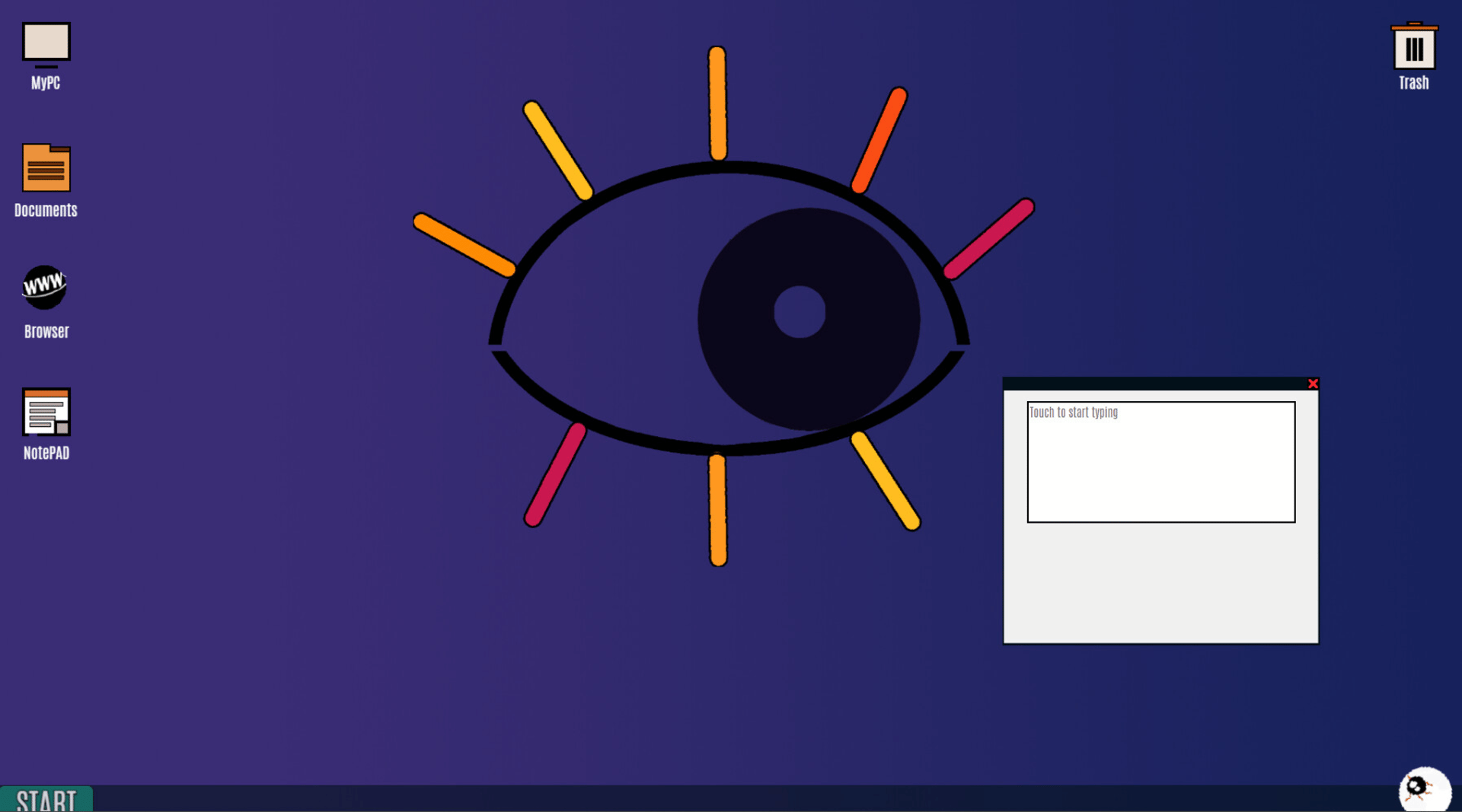Open the orange Documents folder icon
Screen dimensions: 1462x812
tap(46, 168)
